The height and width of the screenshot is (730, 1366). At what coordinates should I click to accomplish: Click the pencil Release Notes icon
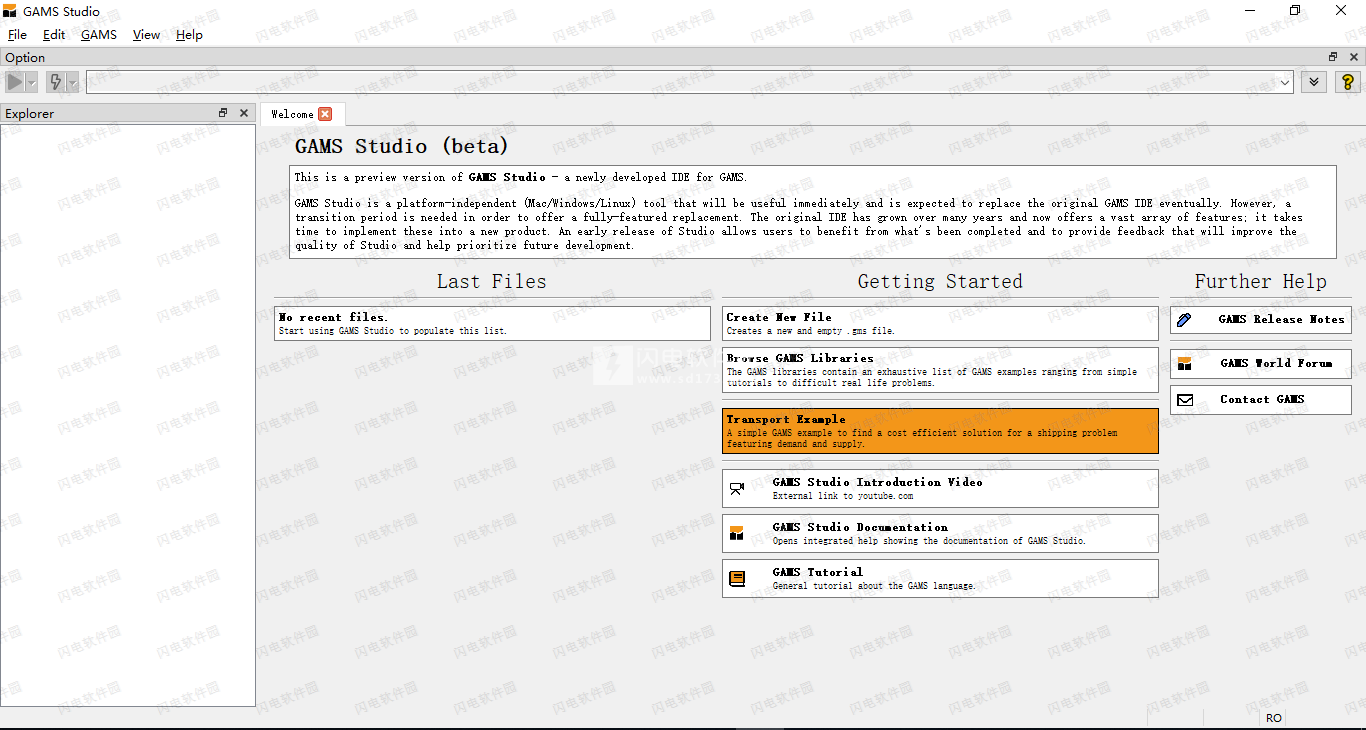(x=1185, y=320)
